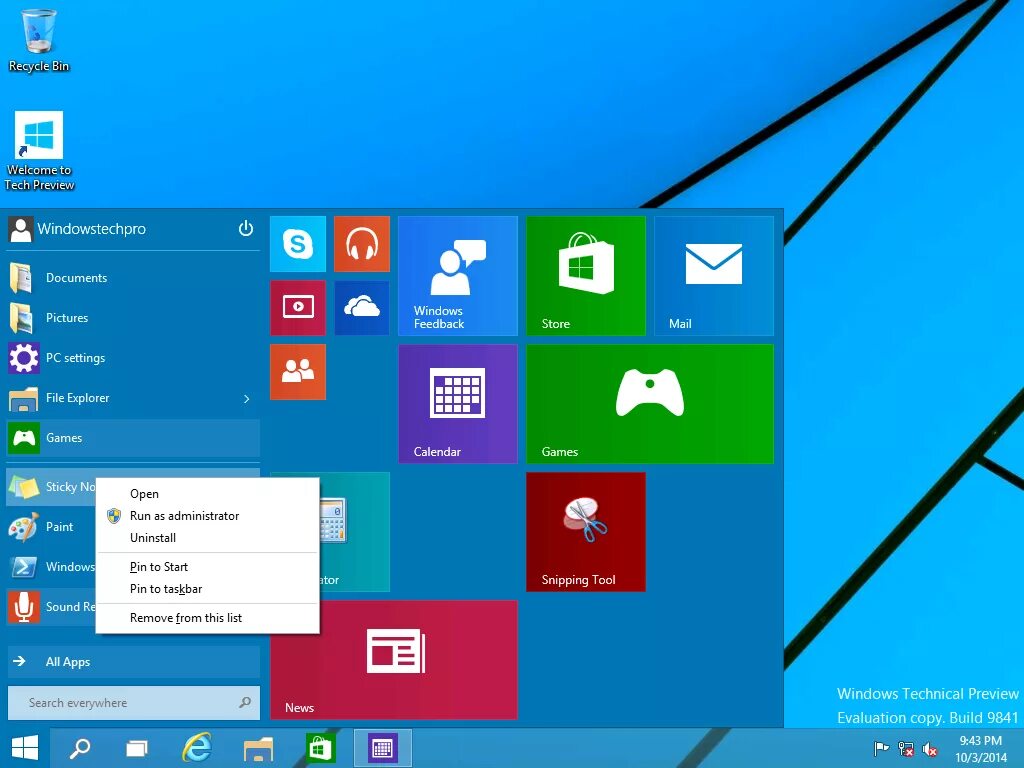Click the magnifier in the search box
Viewport: 1024px width, 768px height.
(245, 703)
